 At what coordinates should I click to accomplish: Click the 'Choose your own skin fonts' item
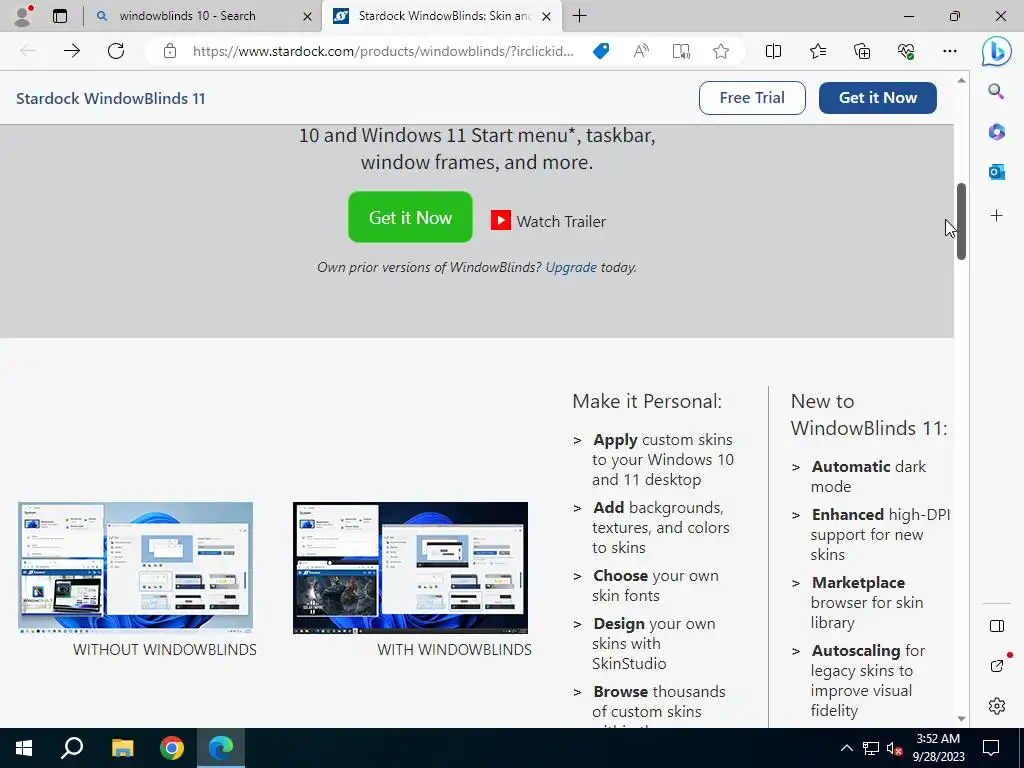[656, 586]
